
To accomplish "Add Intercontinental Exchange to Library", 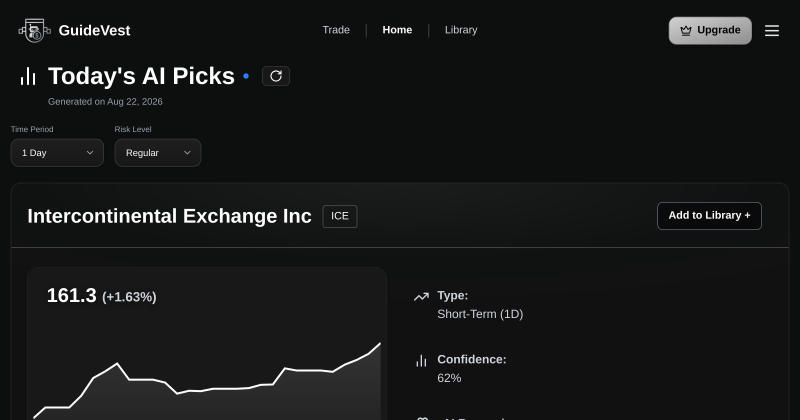I will (709, 216).
